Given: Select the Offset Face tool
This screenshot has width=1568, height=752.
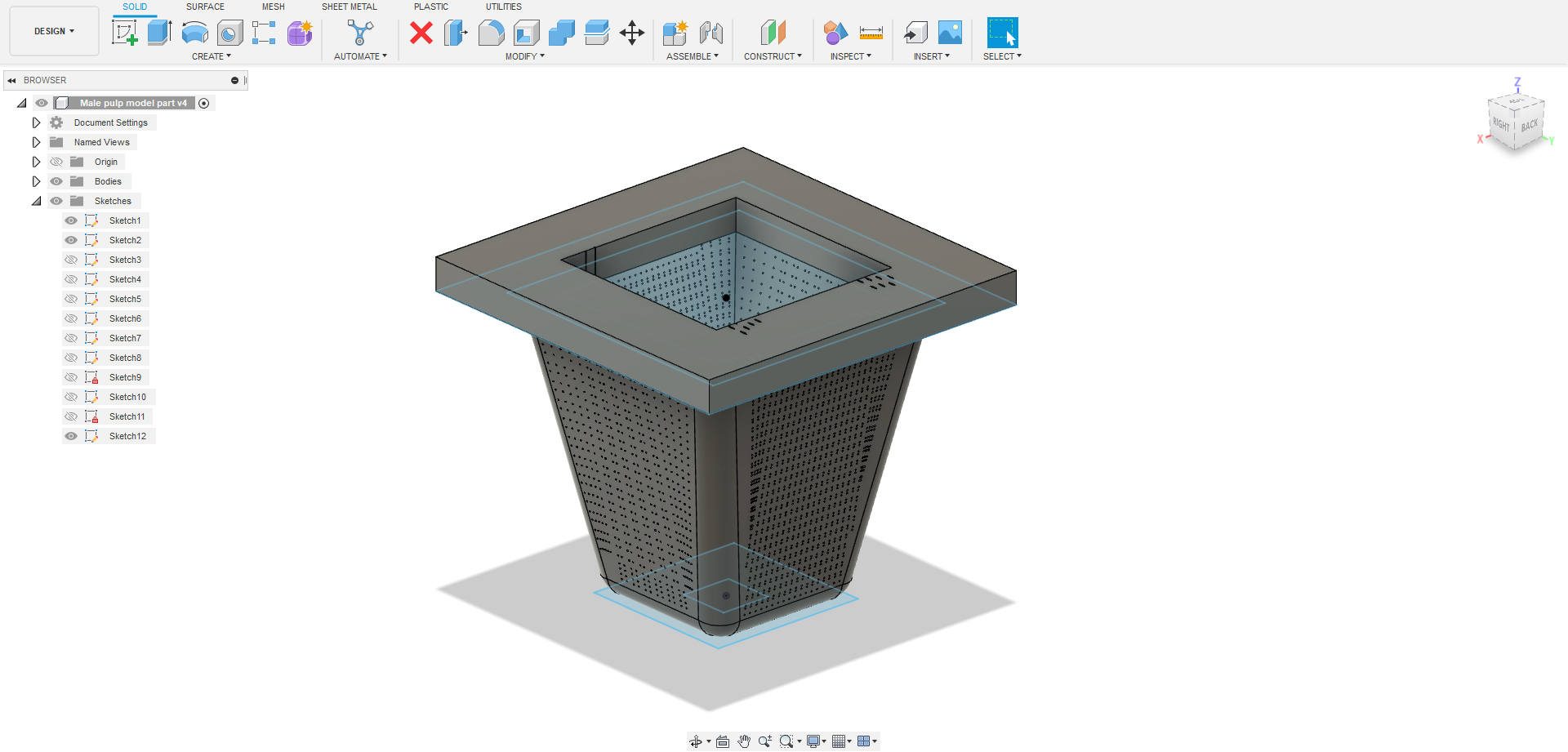Looking at the screenshot, I should 597,33.
